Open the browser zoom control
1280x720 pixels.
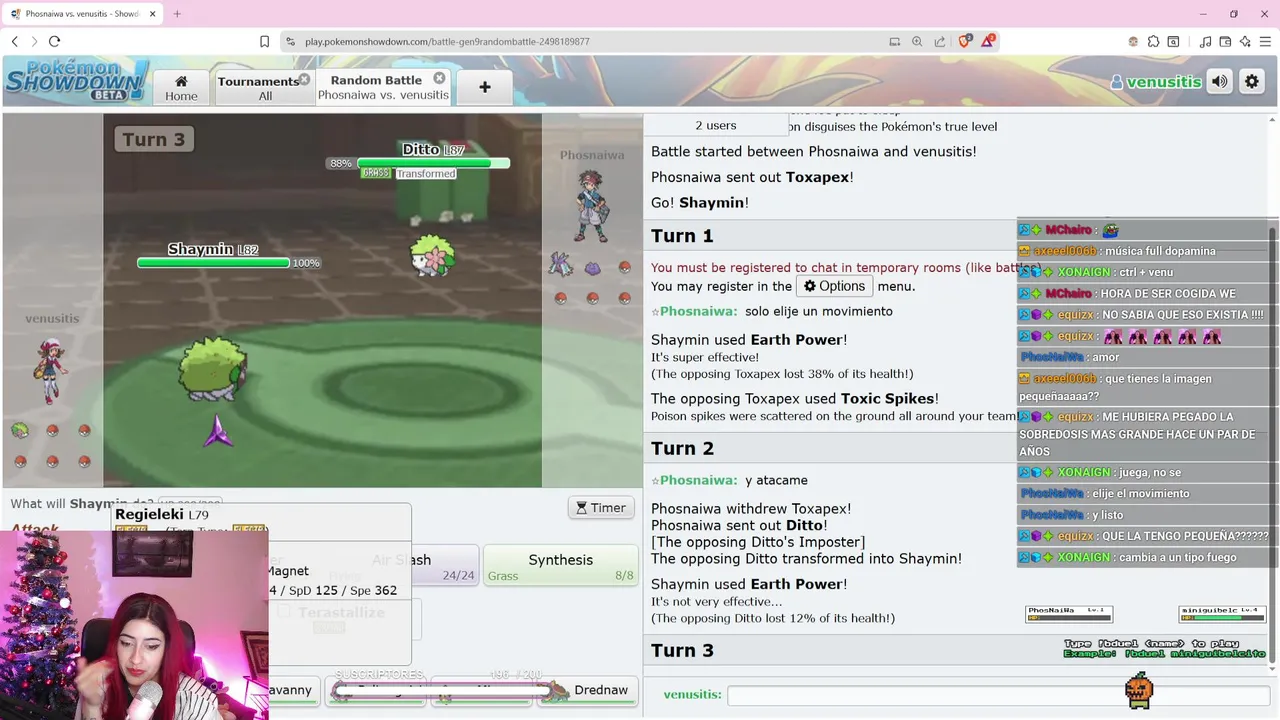(x=917, y=41)
